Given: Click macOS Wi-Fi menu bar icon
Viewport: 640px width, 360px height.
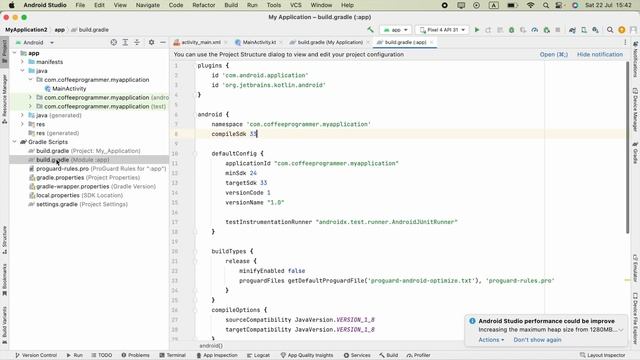Looking at the screenshot, I should [530, 5].
